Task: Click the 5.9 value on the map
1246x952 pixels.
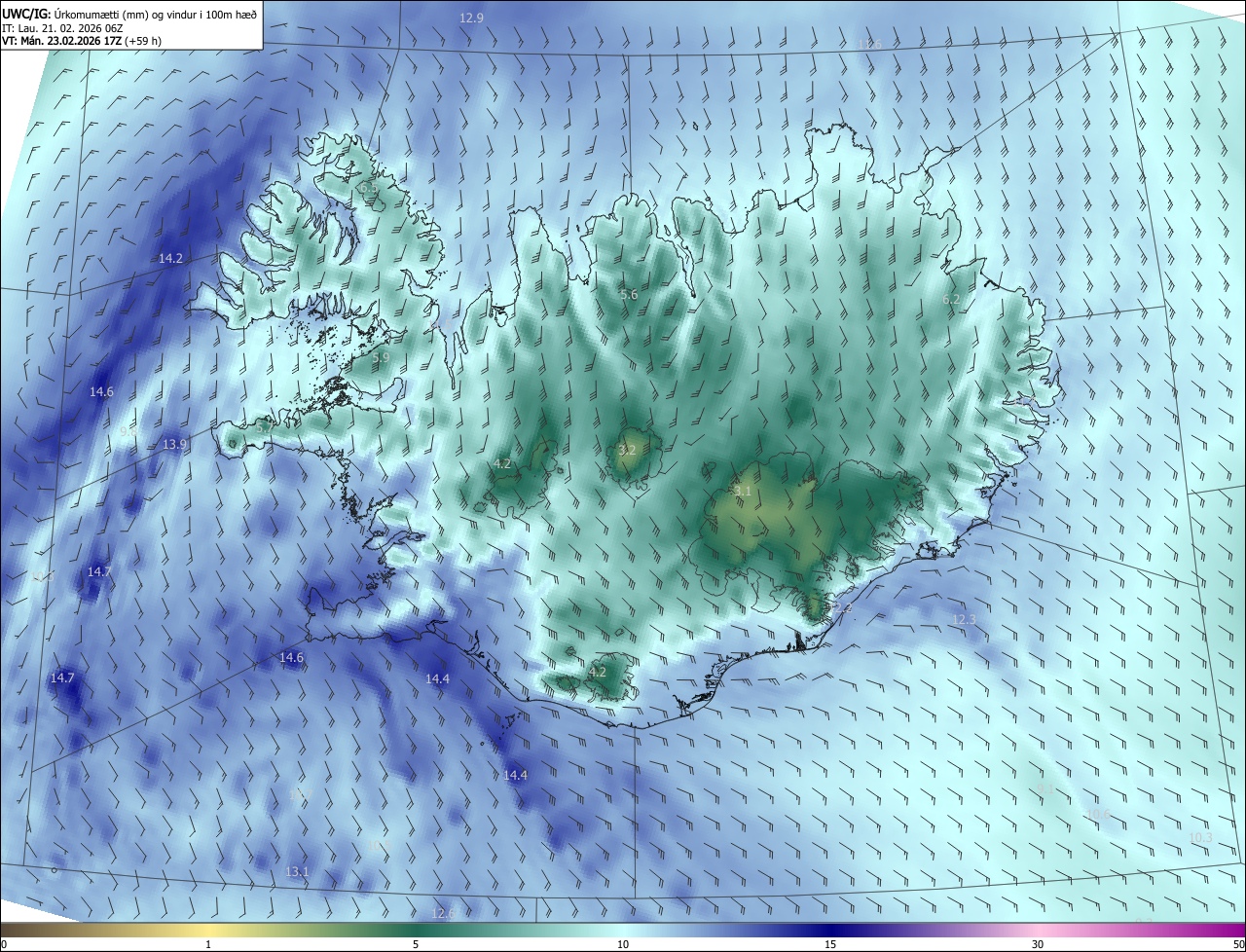Action: coord(381,357)
